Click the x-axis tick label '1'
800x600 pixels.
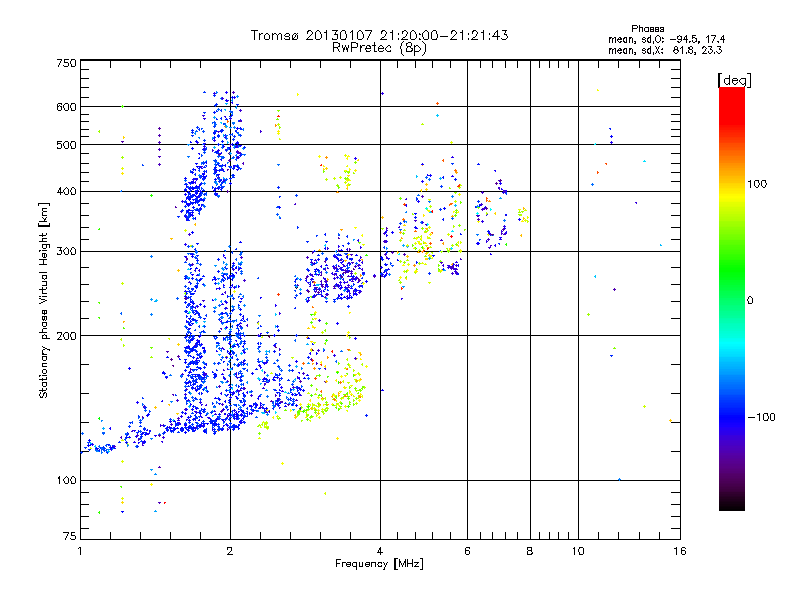tap(80, 551)
